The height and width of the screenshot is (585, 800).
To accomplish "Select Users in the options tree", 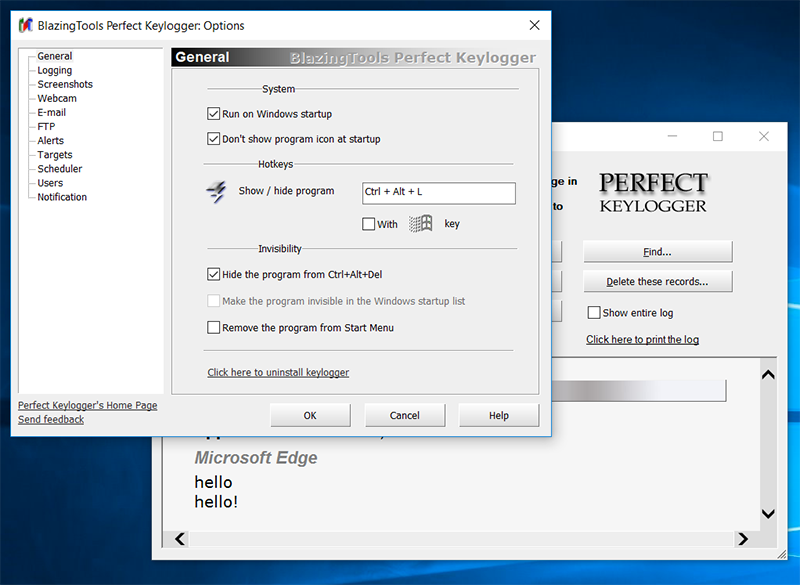I will coord(50,183).
